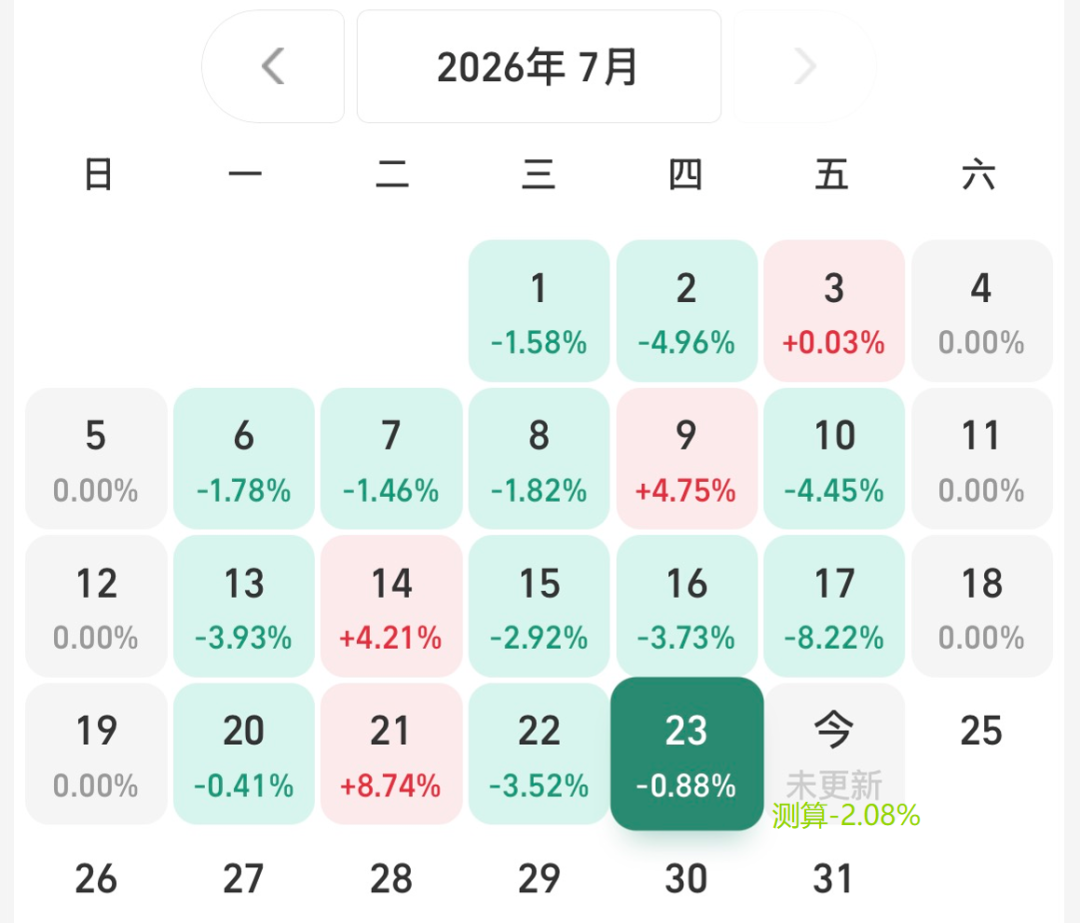Select July 2 showing -4.96%
The image size is (1080, 923).
(x=687, y=311)
